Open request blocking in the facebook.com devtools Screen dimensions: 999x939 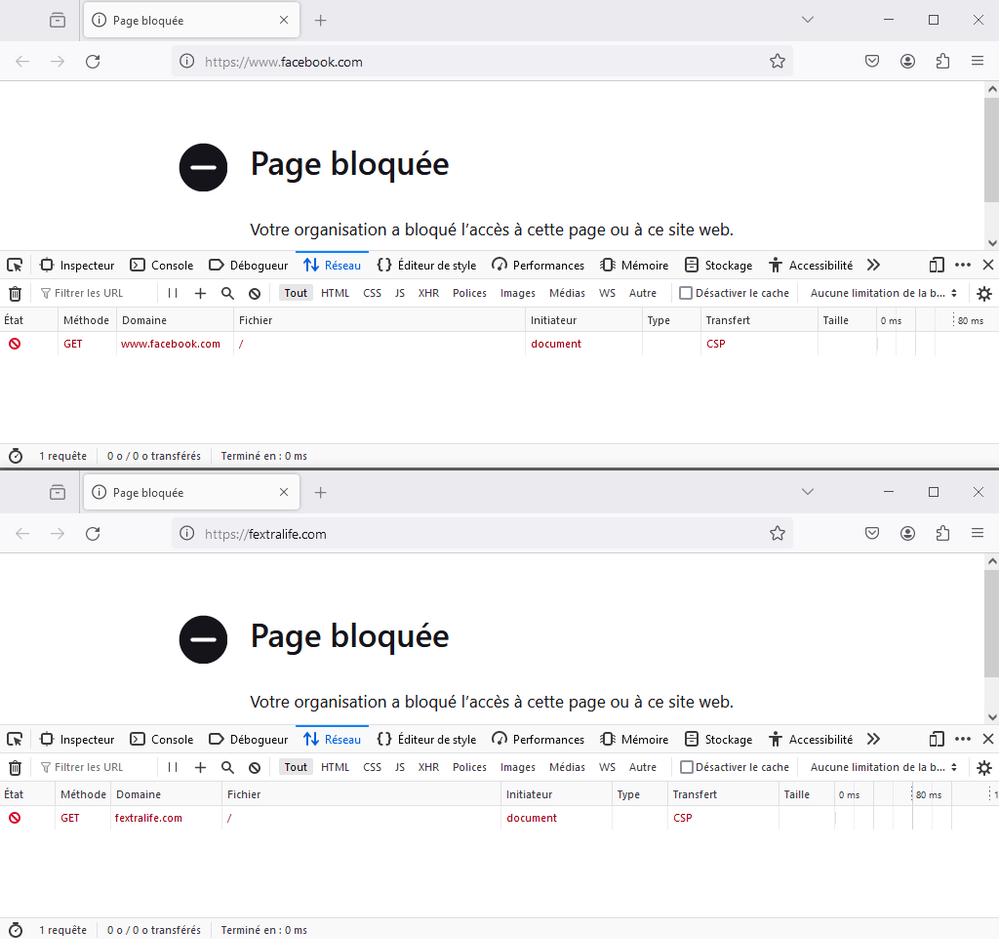[x=255, y=294]
